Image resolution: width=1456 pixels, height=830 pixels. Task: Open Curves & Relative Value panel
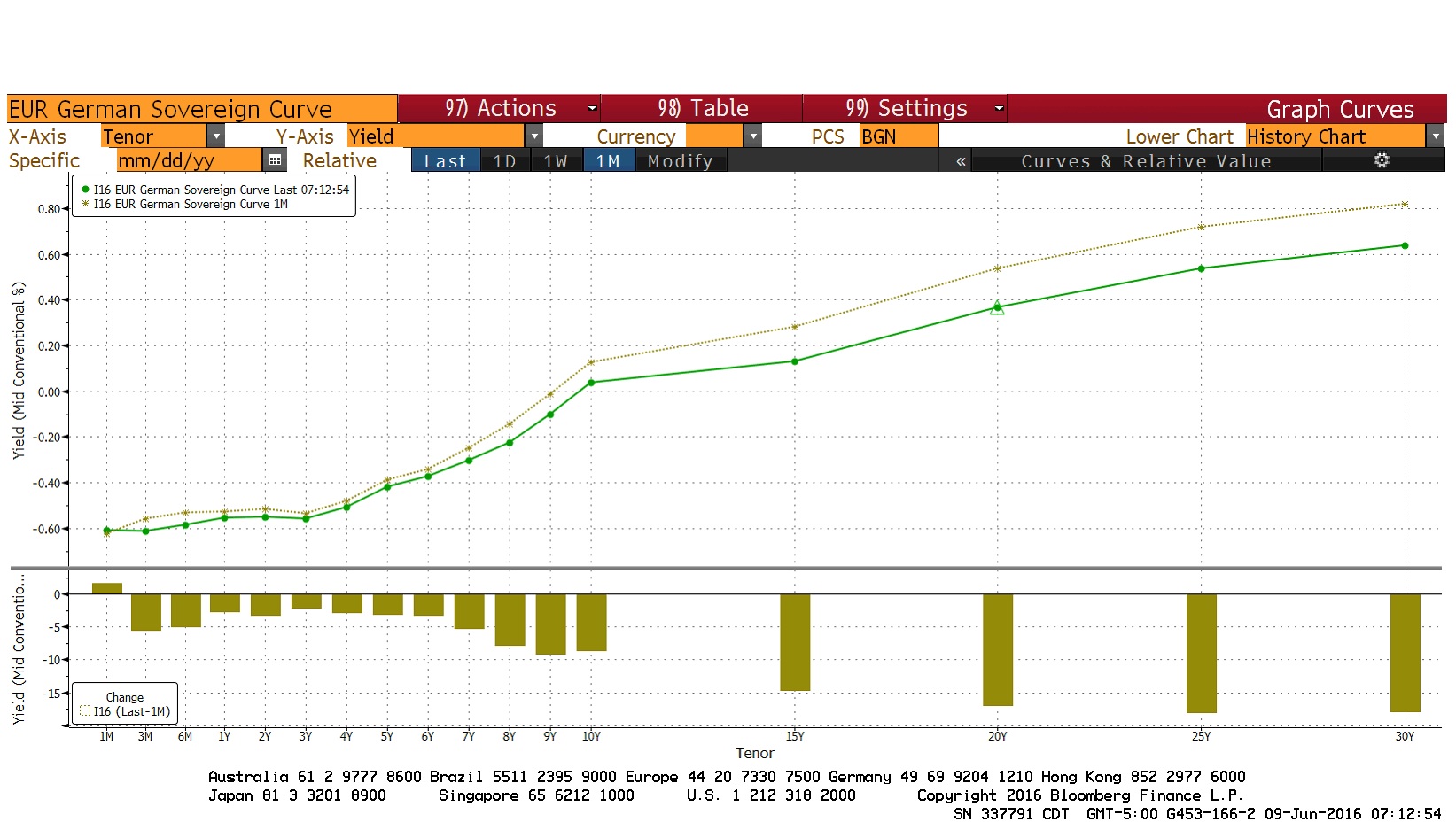1146,160
